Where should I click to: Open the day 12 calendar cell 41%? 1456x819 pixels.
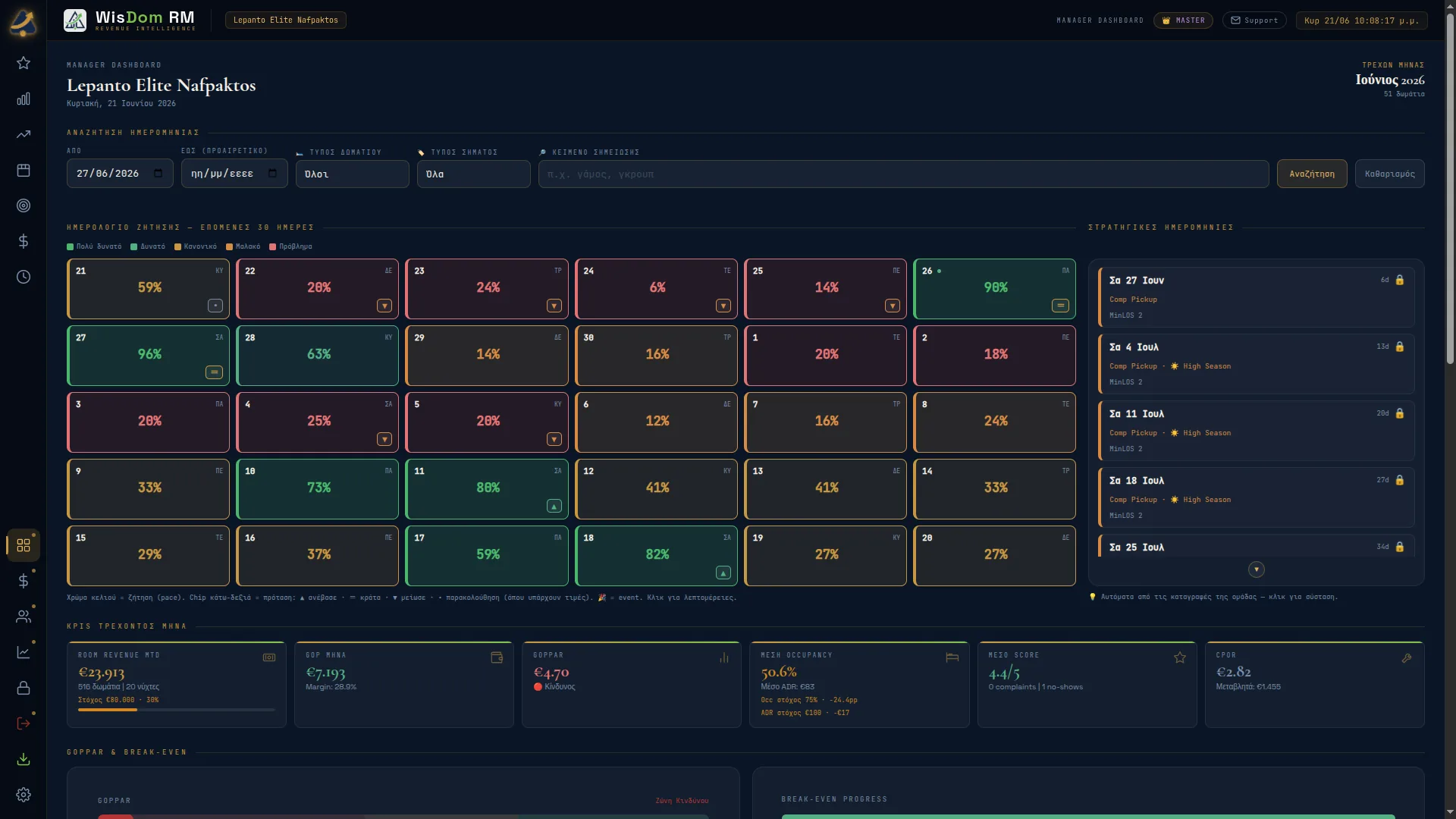pos(656,489)
